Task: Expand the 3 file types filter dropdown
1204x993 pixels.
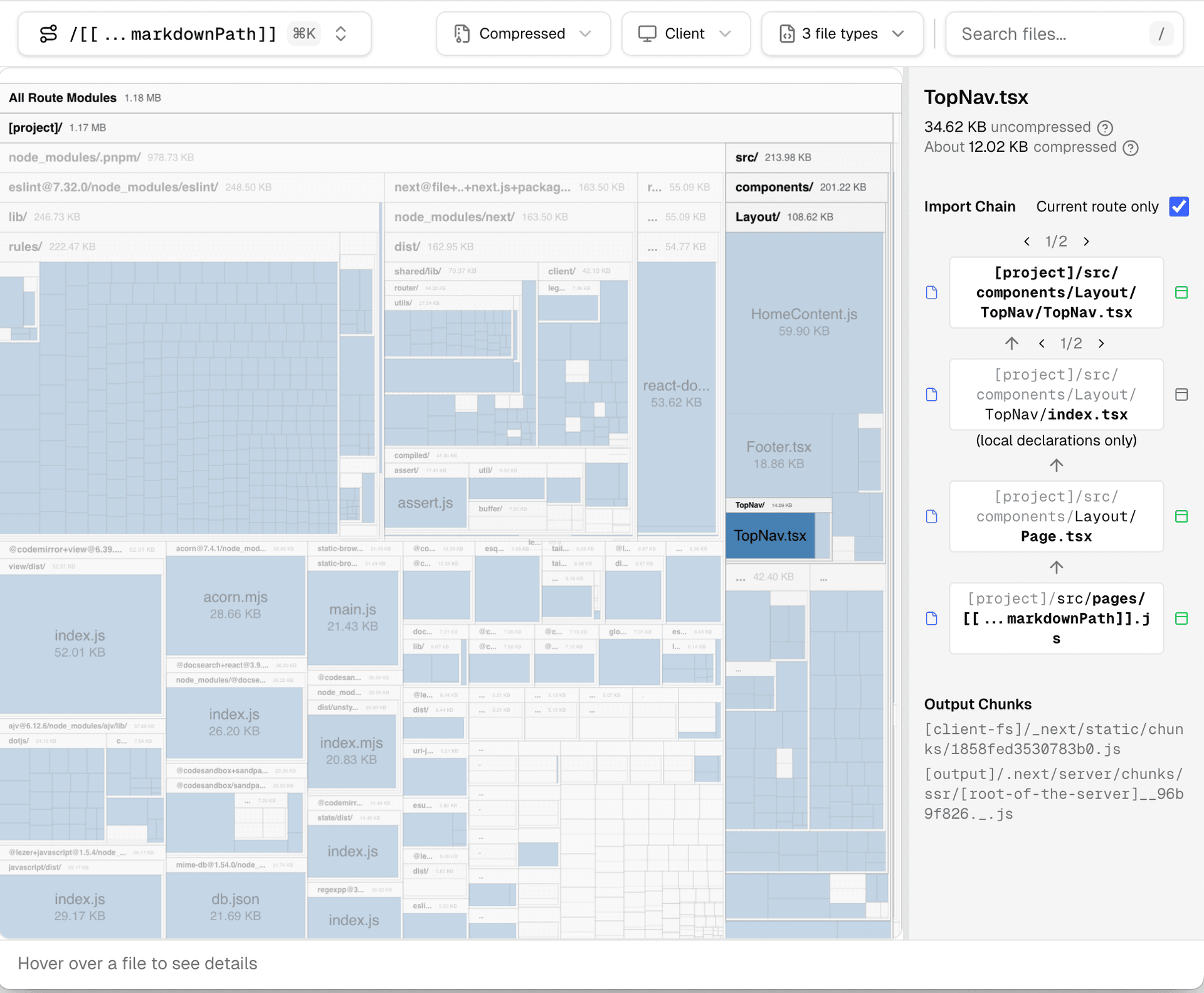Action: pos(842,34)
